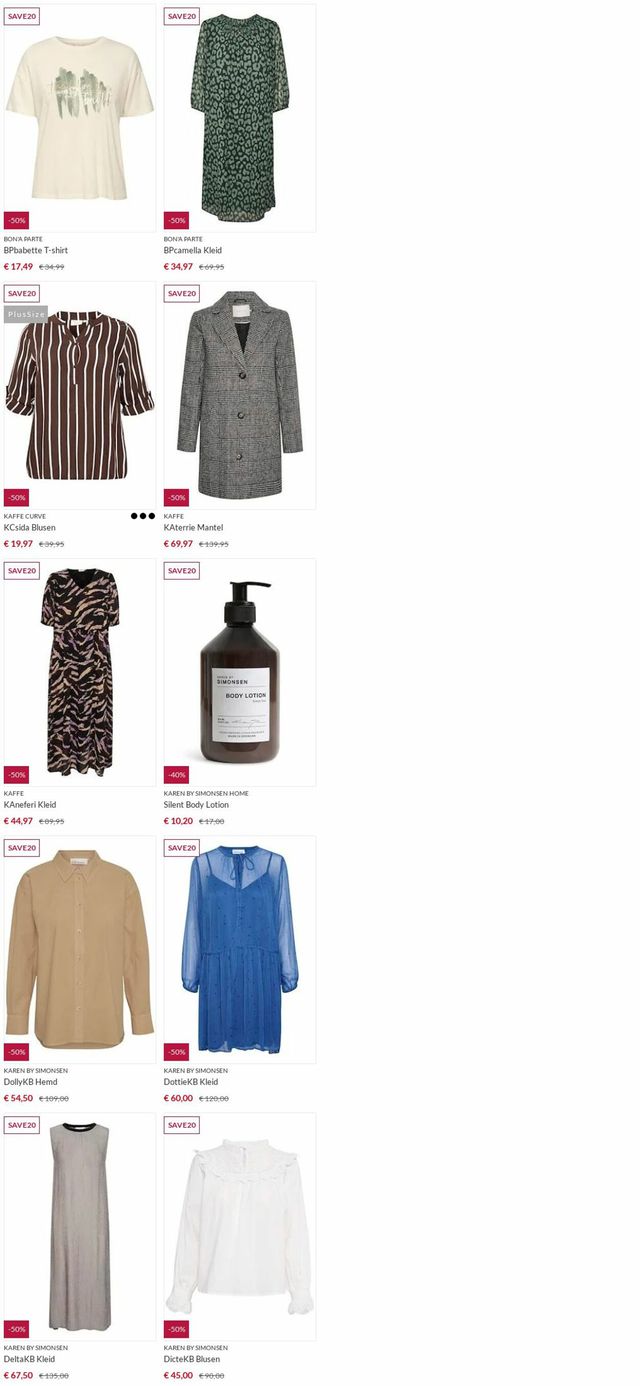This screenshot has height=1386, width=640.
Task: Click the SAVE20 badge on DottieKB Kleid
Action: tap(182, 848)
